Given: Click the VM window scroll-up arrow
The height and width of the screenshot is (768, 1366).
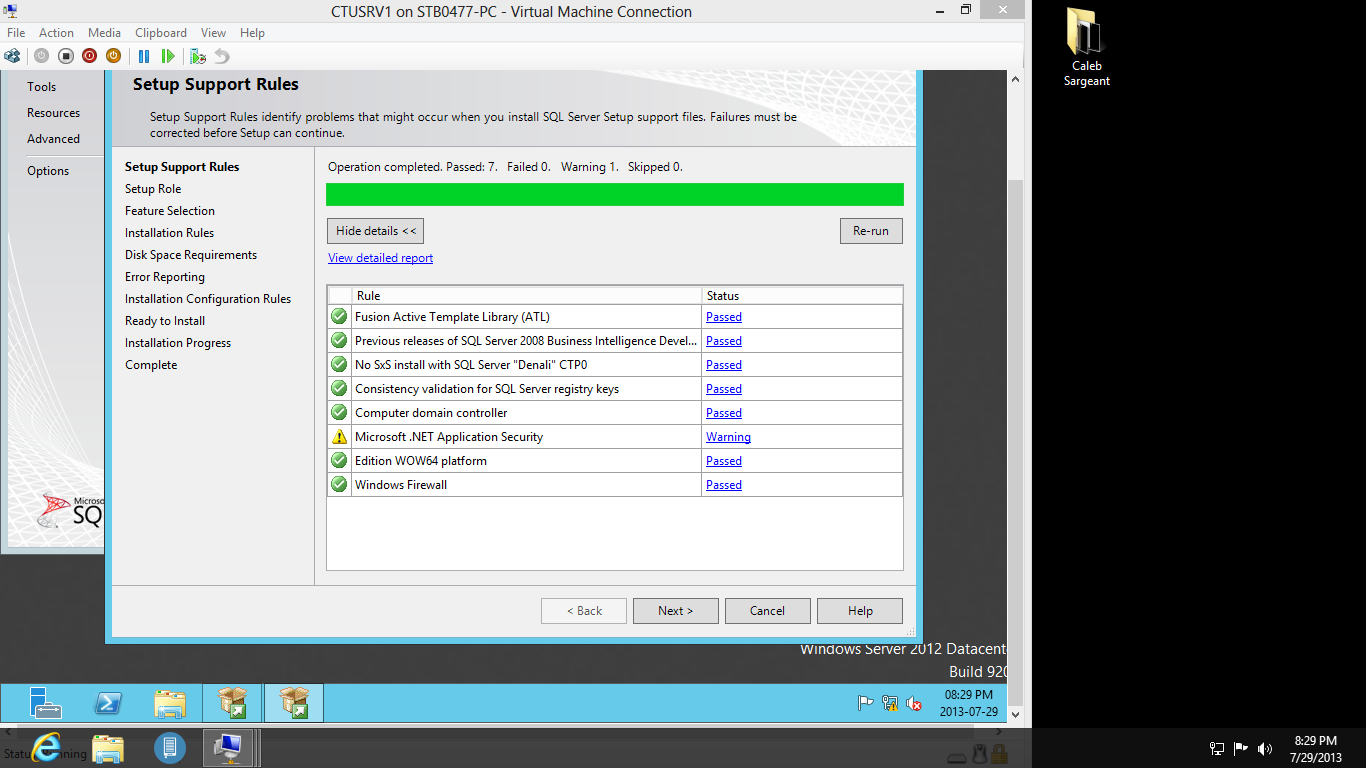Looking at the screenshot, I should [1015, 79].
